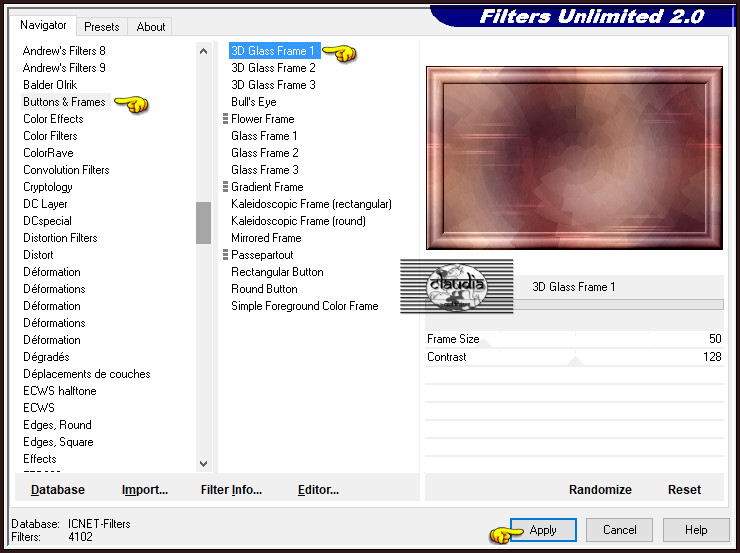740x553 pixels.
Task: Click the icon beside Flower Frame
Action: click(x=225, y=119)
